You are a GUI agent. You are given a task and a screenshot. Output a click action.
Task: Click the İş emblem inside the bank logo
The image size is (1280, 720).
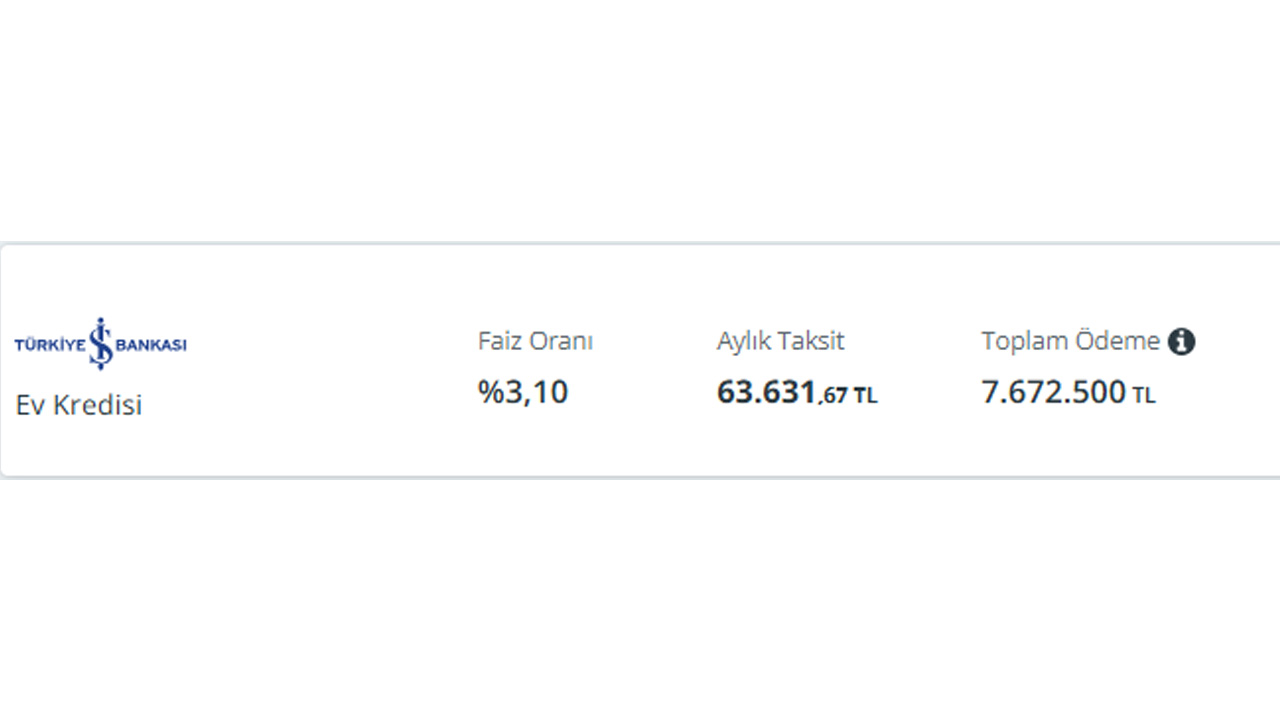101,344
